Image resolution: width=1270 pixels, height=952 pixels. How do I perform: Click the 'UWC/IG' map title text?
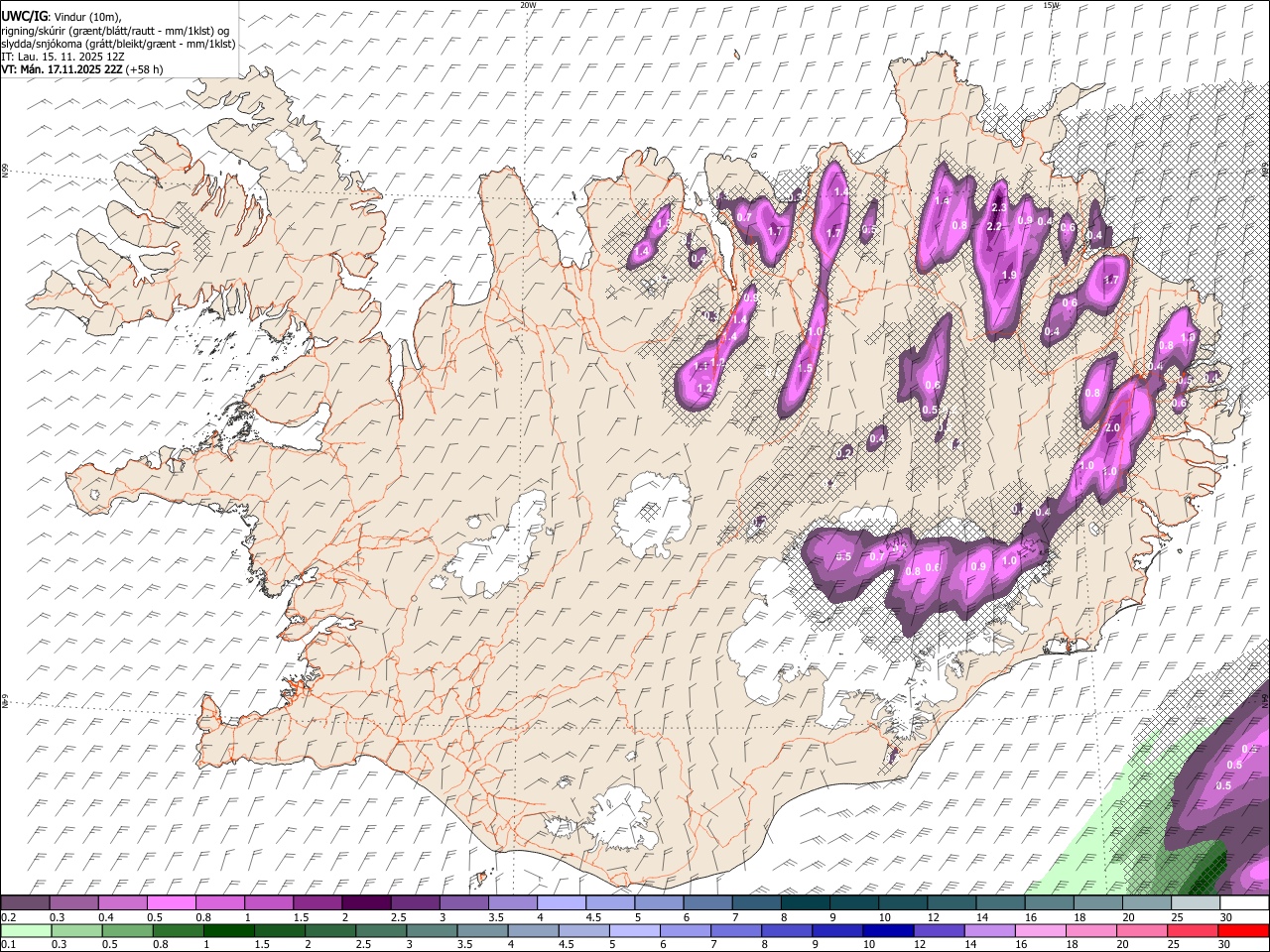(23, 16)
